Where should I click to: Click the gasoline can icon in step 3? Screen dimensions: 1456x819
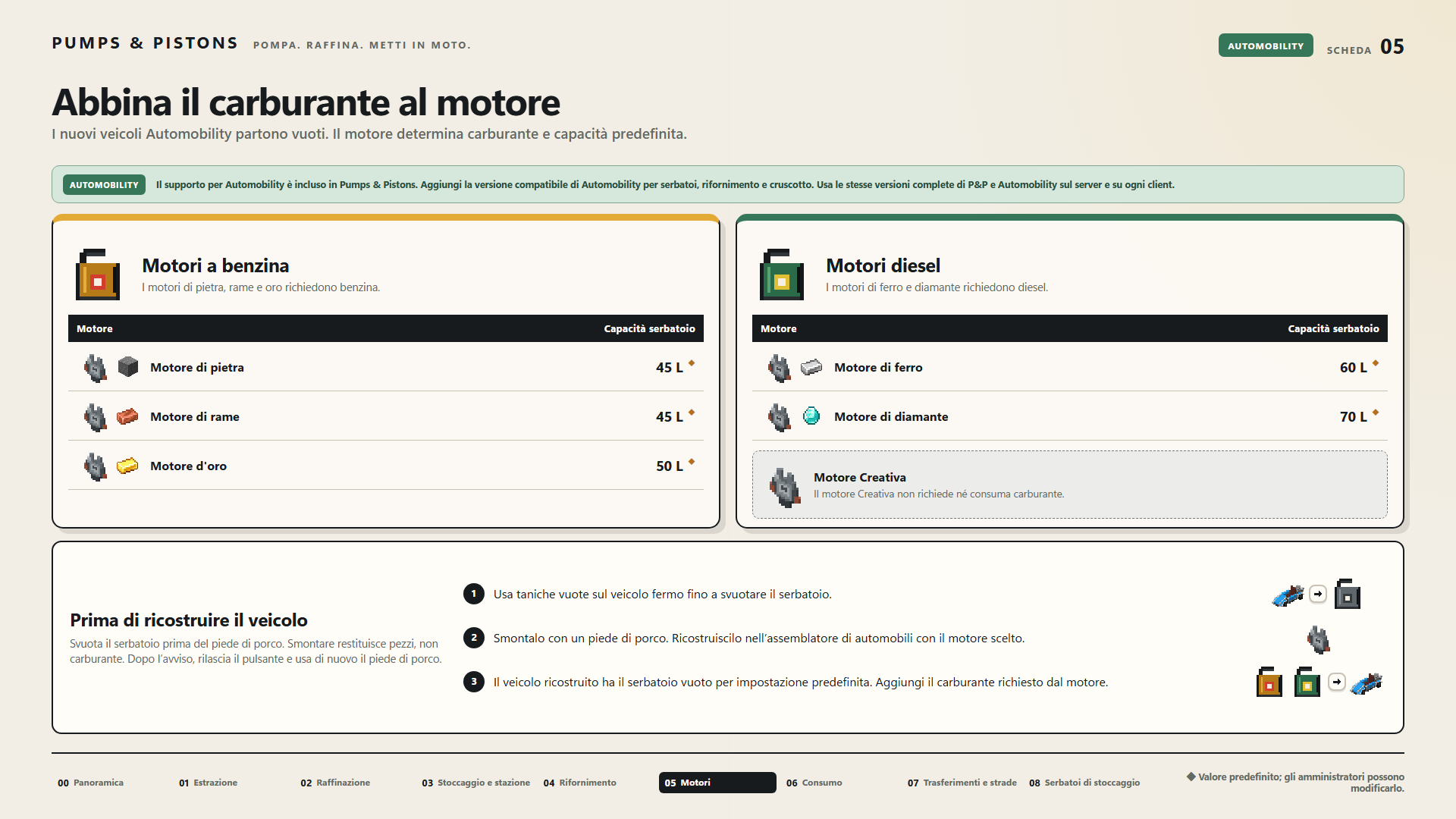1269,682
